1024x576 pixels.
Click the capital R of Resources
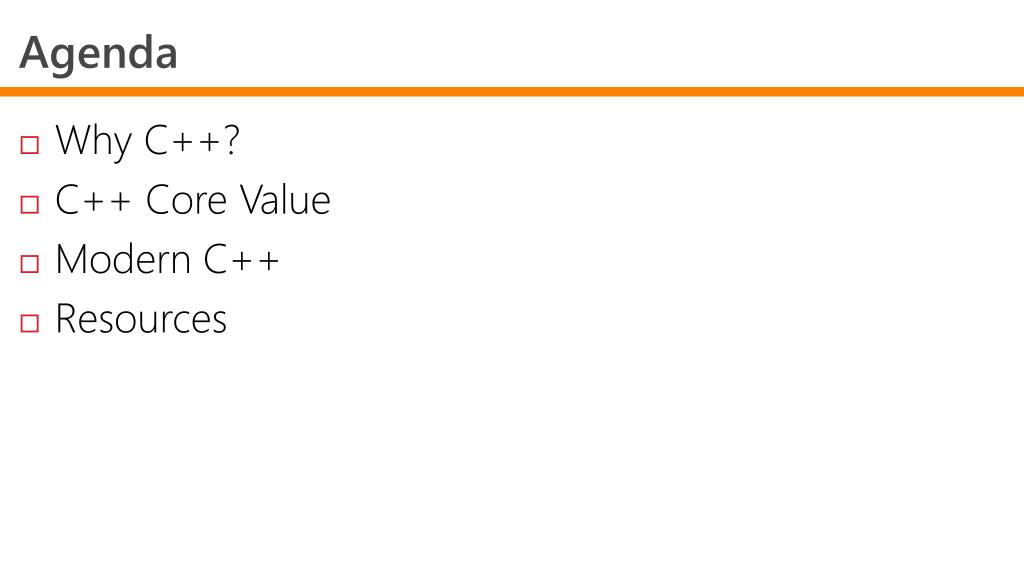66,319
